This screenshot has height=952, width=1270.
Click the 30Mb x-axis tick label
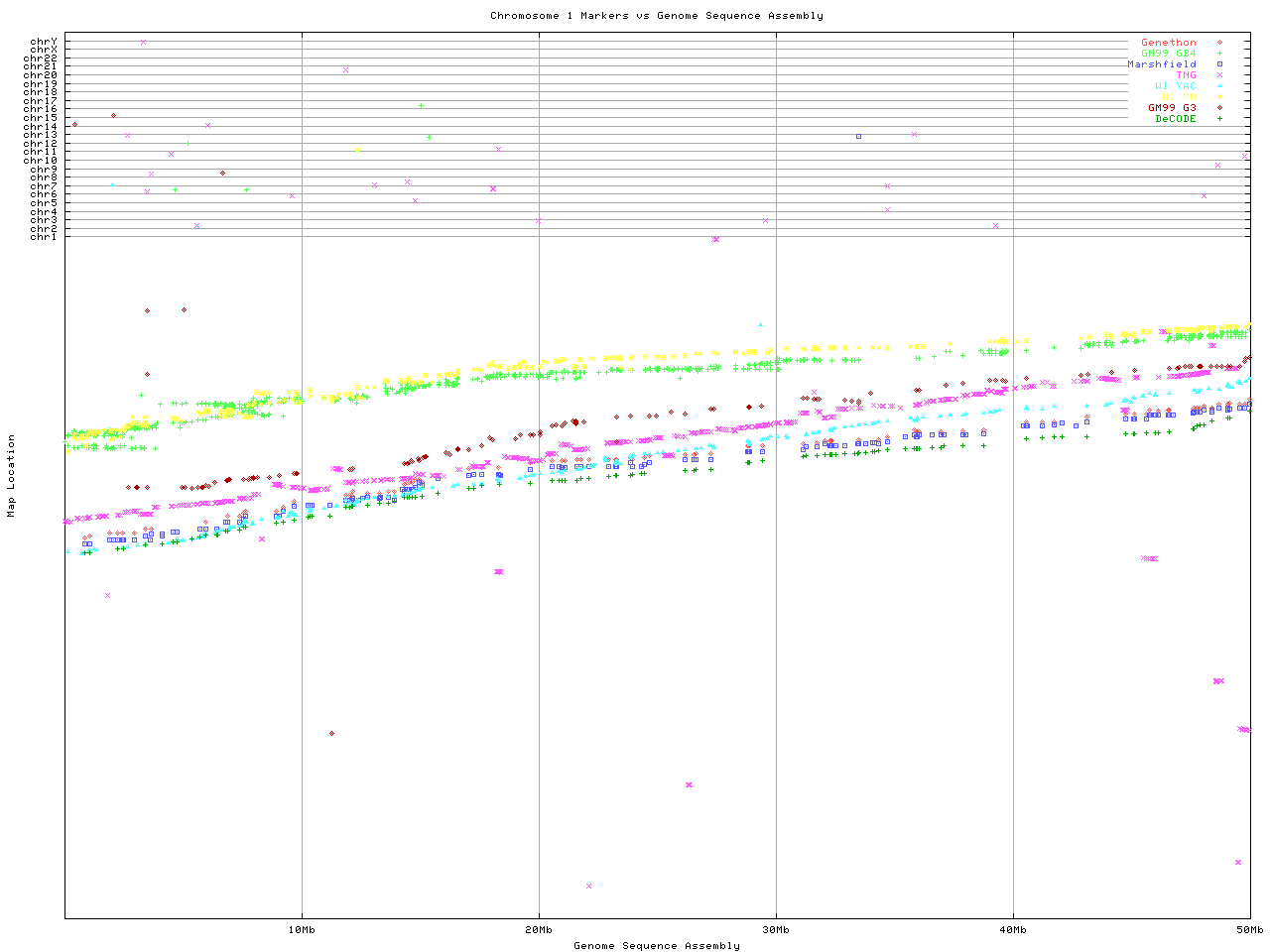[776, 930]
